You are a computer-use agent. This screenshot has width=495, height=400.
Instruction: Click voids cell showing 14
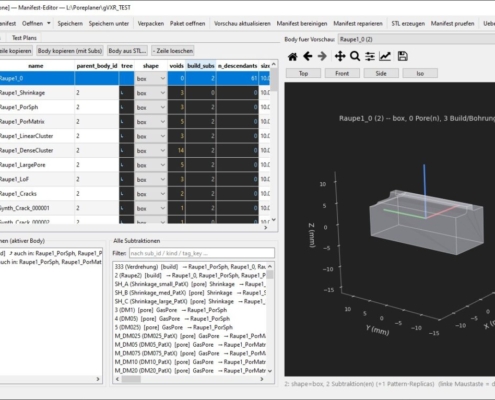pyautogui.click(x=177, y=151)
